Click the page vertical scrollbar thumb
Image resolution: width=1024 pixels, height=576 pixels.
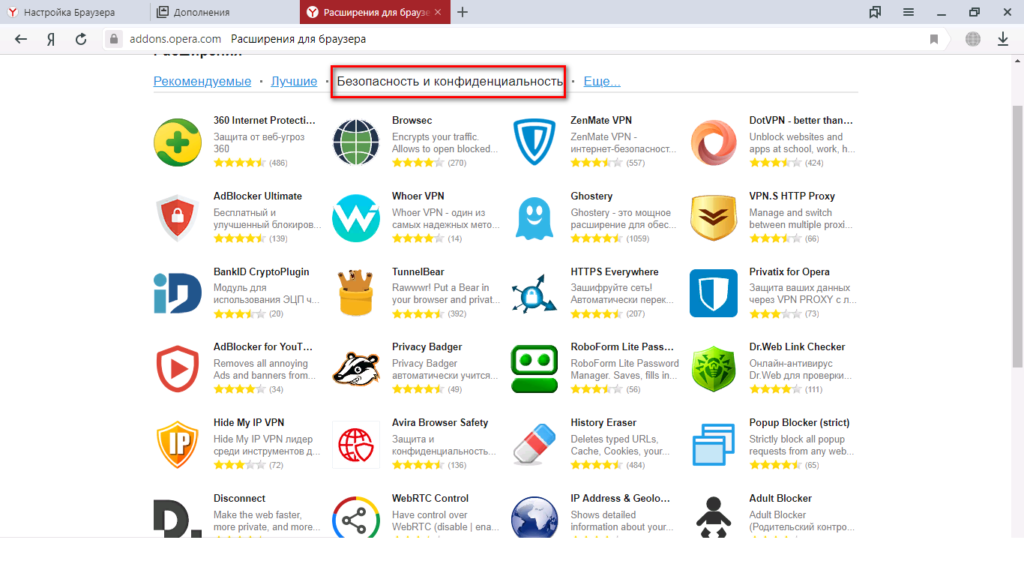click(1017, 236)
